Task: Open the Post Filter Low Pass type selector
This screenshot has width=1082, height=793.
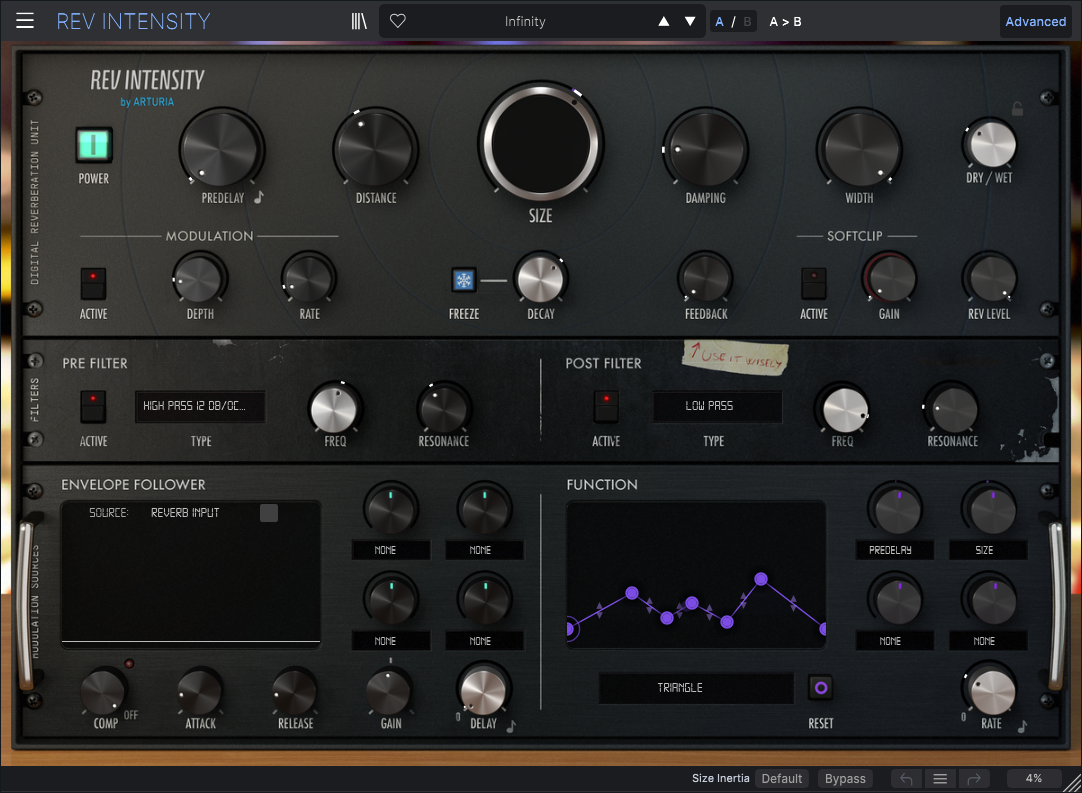Action: (717, 406)
